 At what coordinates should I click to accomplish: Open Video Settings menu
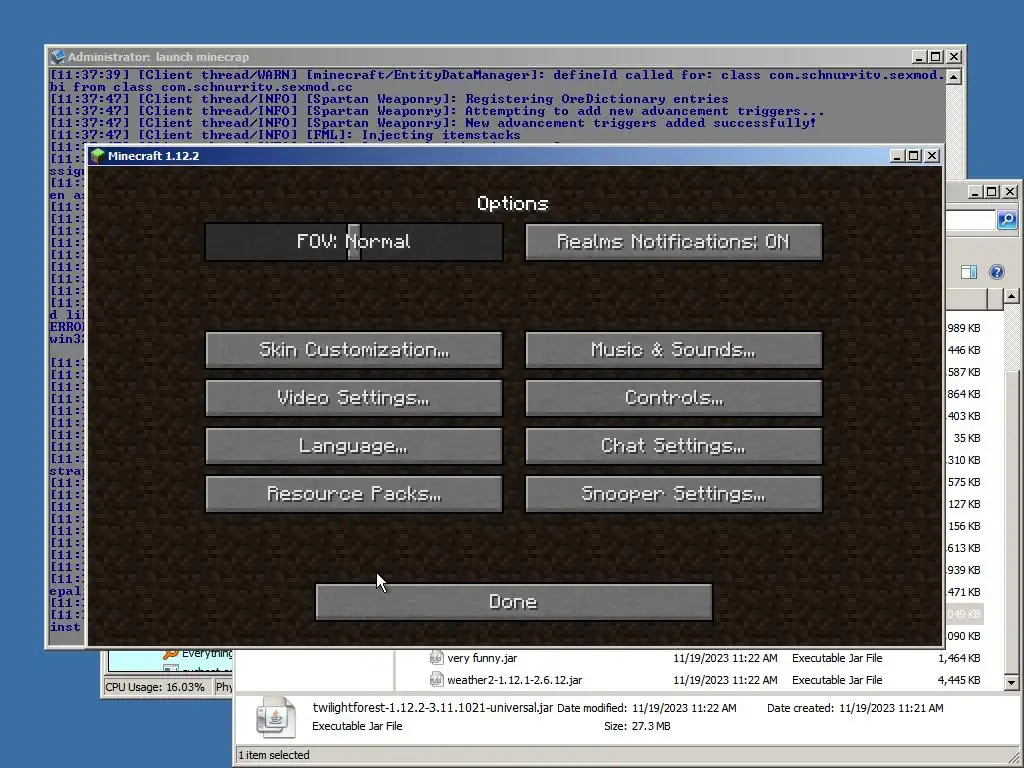[354, 398]
